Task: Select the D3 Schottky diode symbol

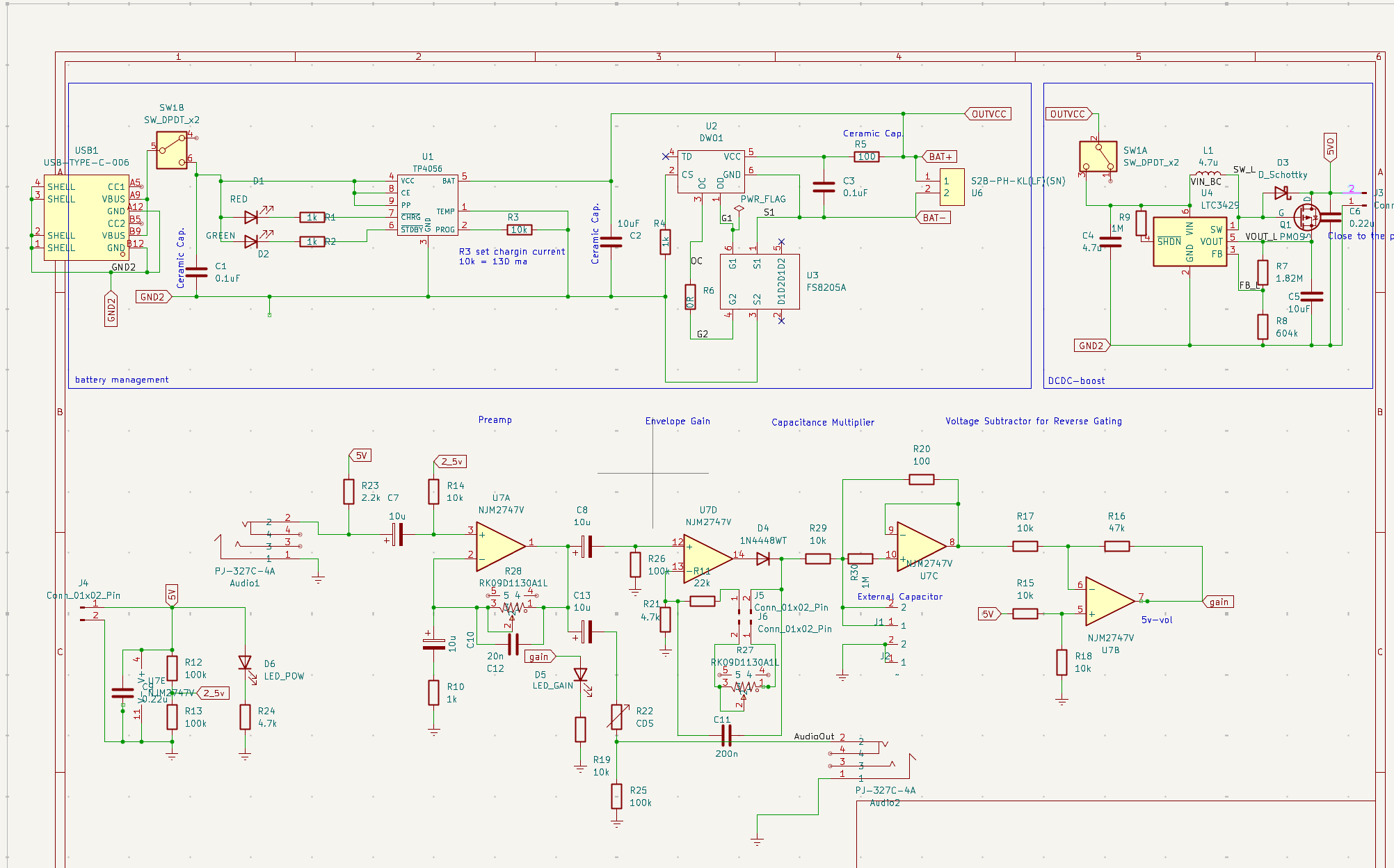Action: point(1281,193)
